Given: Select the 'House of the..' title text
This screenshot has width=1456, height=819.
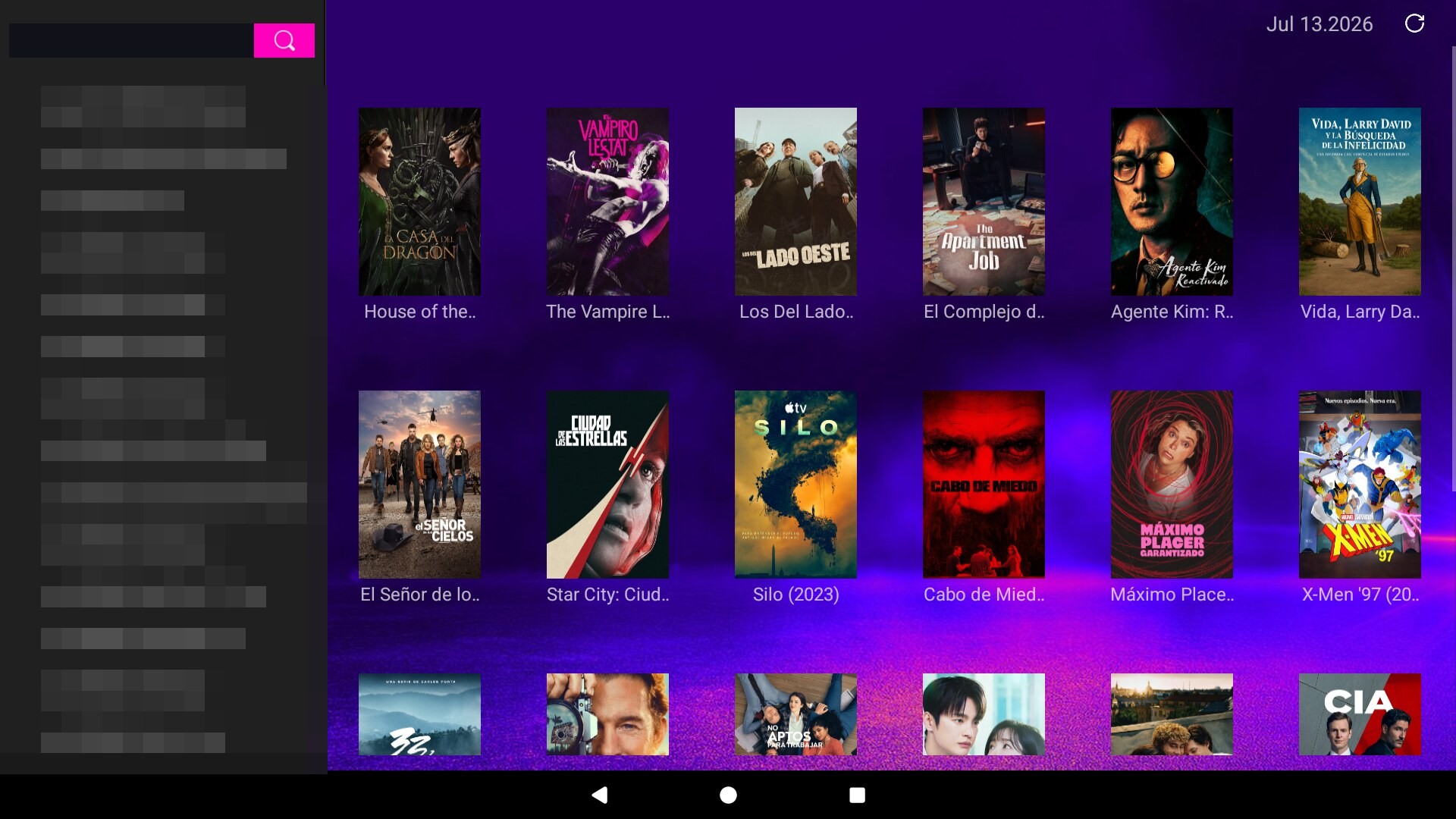Looking at the screenshot, I should pos(419,312).
